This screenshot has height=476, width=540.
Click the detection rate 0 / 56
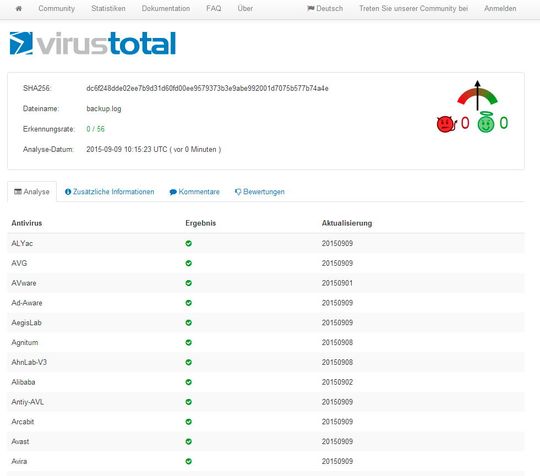tap(95, 129)
